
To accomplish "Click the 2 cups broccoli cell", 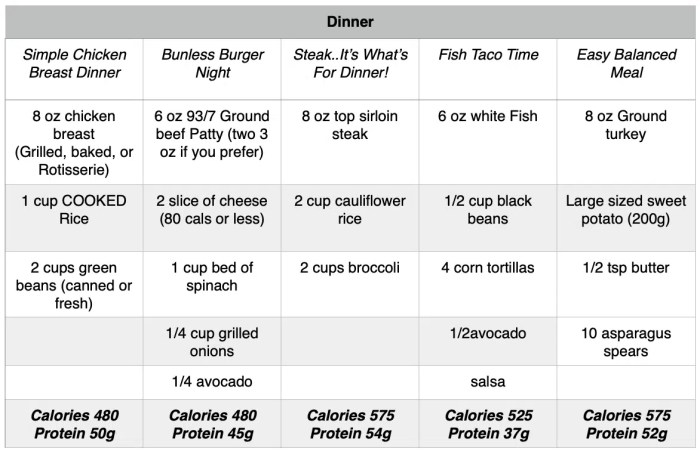I will click(x=349, y=267).
